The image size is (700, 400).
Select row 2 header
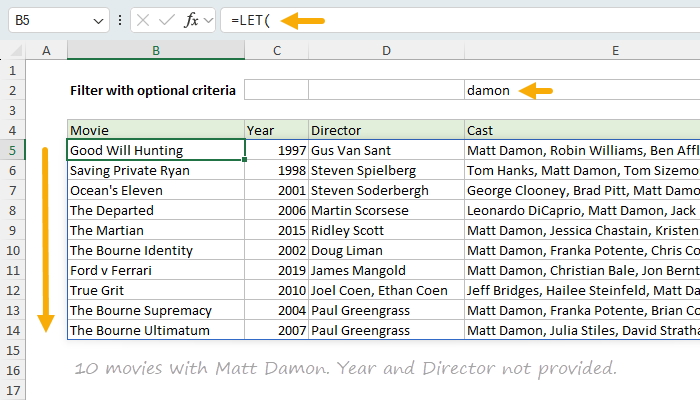coord(12,91)
